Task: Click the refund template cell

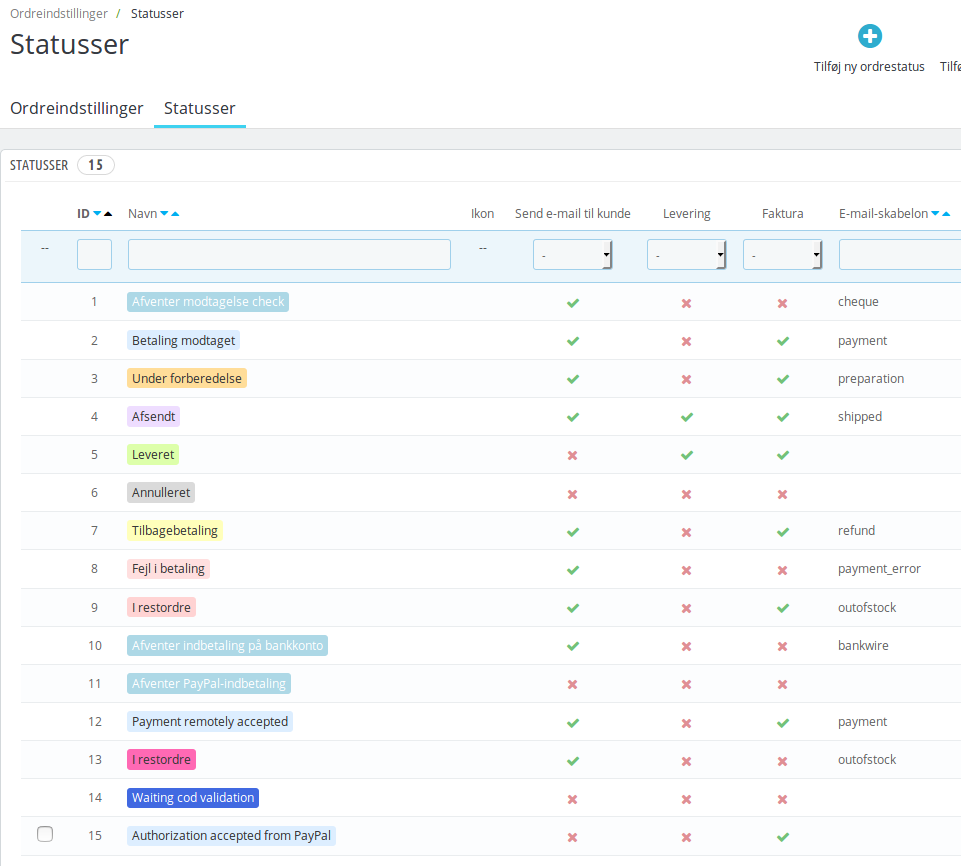Action: click(x=856, y=530)
